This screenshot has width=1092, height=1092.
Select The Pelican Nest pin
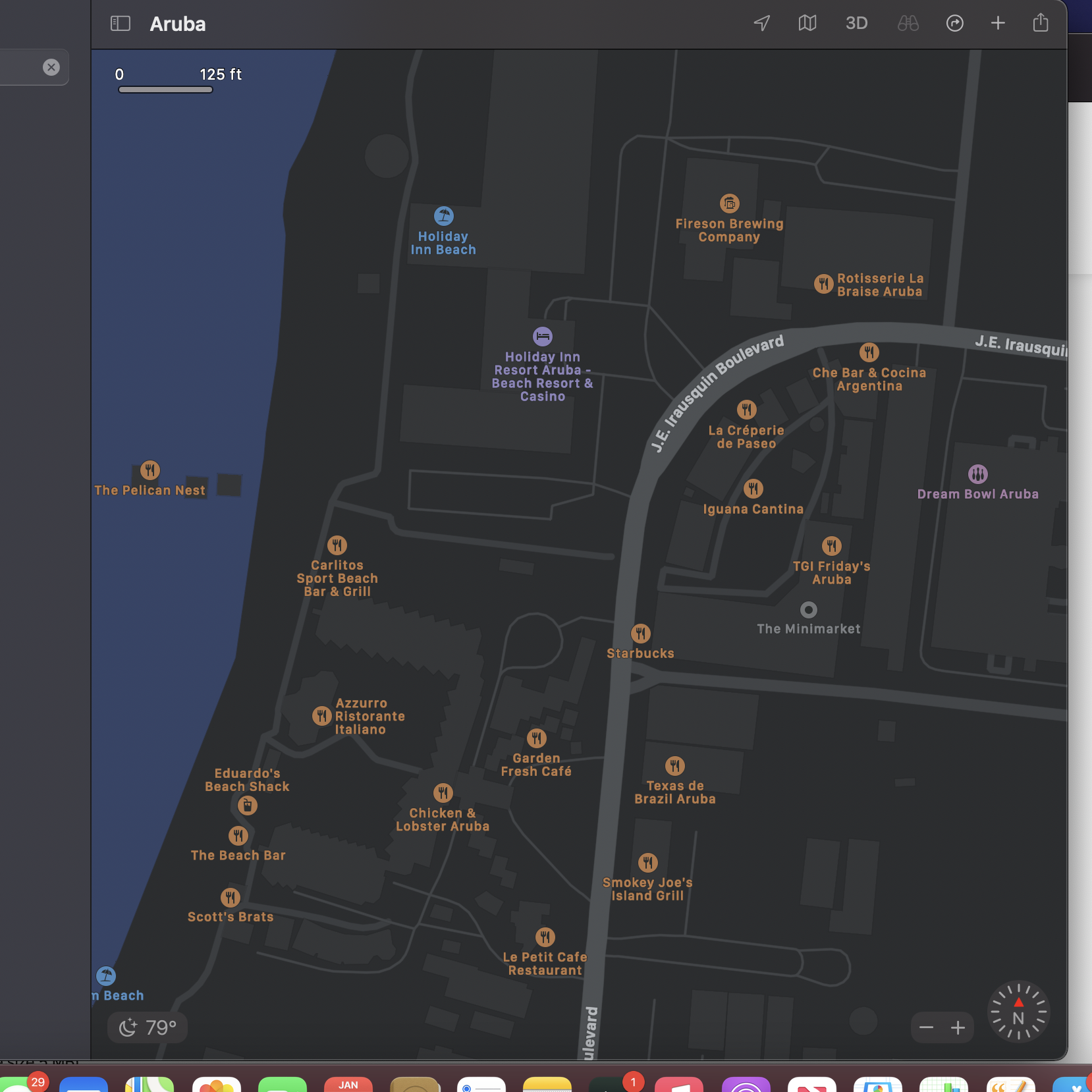point(150,470)
